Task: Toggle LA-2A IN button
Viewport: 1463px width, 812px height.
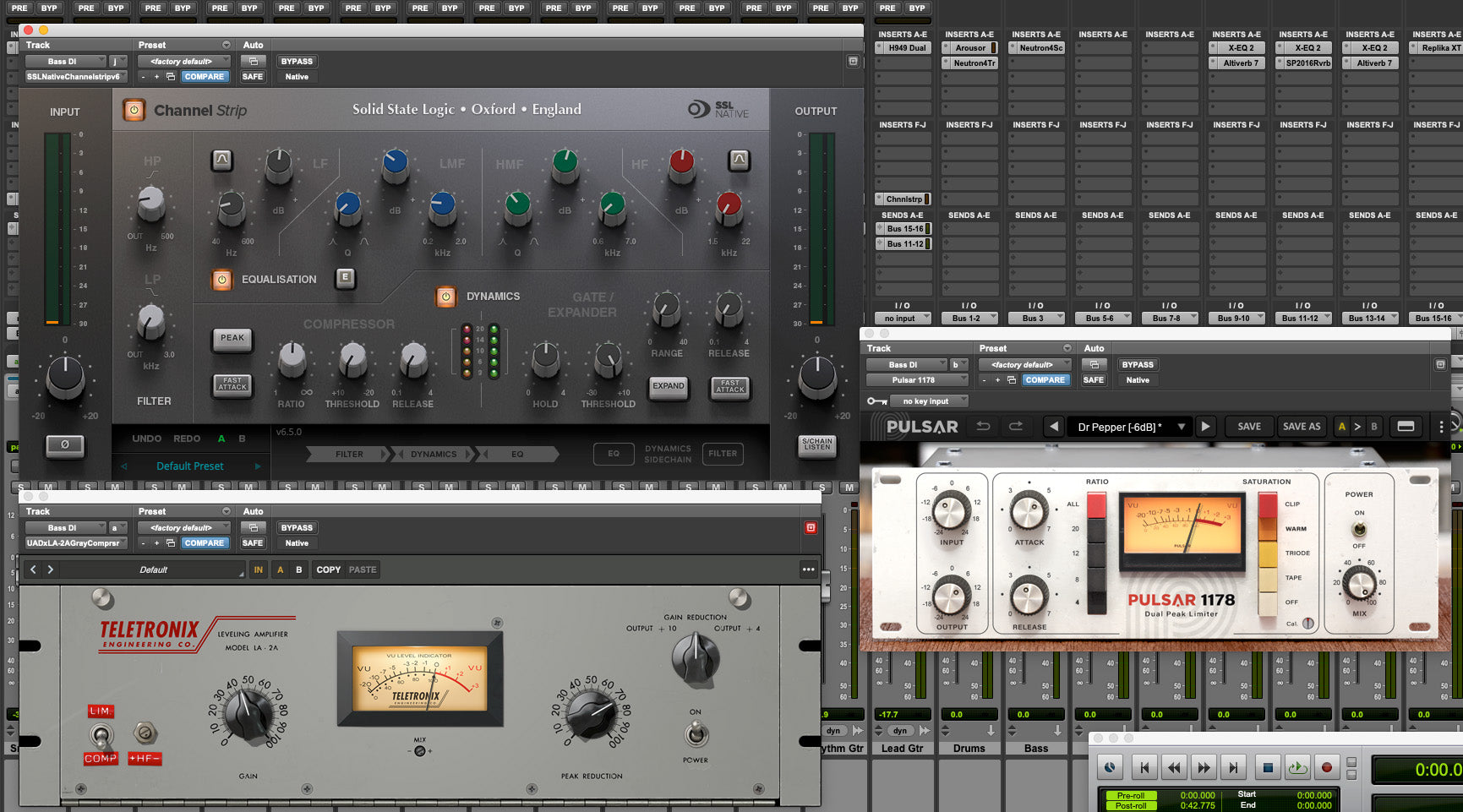Action: tap(259, 570)
